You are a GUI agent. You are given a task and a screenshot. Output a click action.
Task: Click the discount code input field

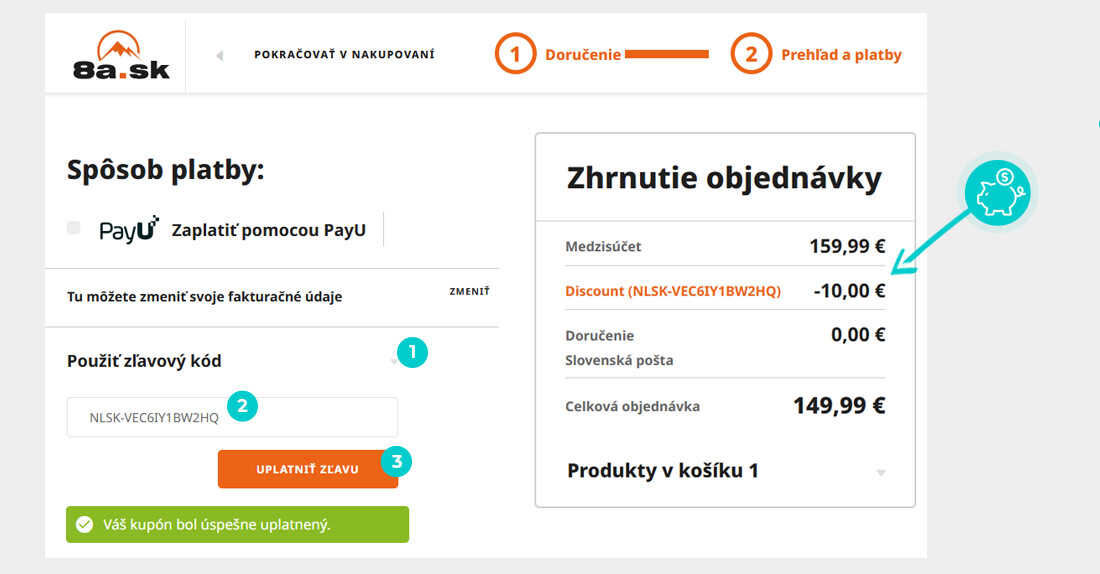(x=232, y=418)
